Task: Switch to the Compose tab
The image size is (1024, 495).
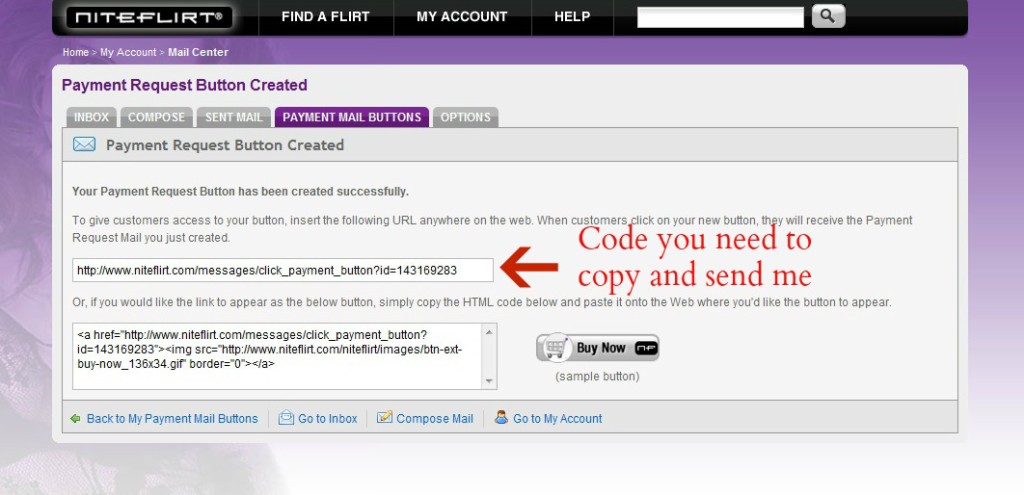Action: [x=156, y=118]
